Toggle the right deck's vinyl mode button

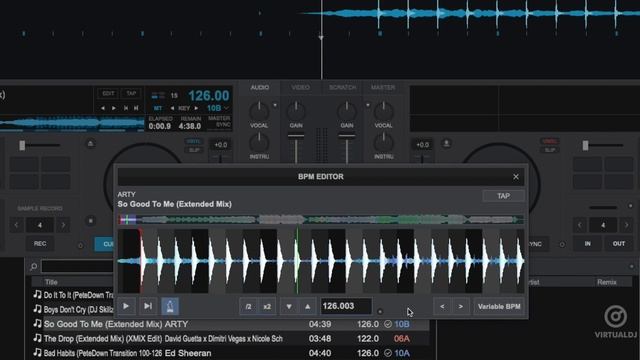(x=549, y=141)
